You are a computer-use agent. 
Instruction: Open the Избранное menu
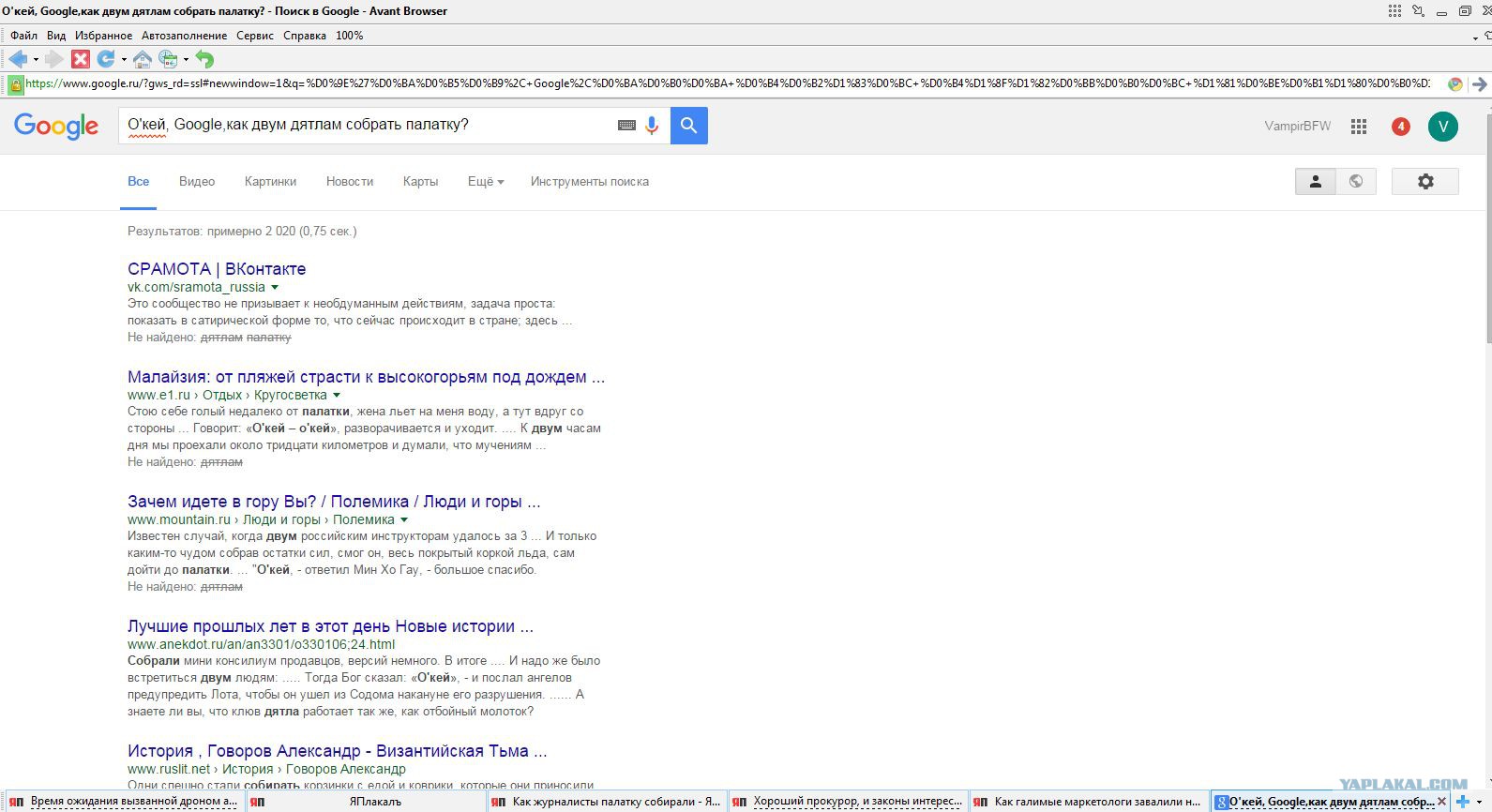[104, 36]
